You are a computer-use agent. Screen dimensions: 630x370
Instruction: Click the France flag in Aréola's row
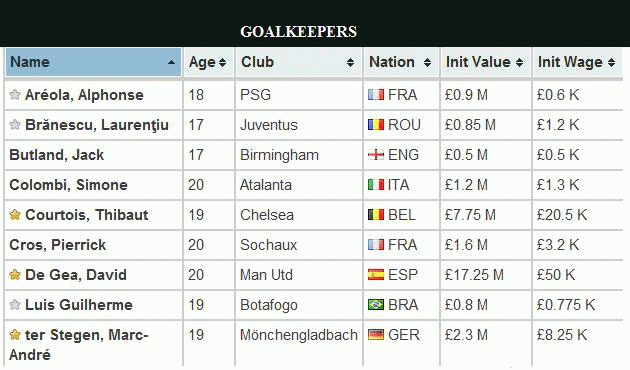click(376, 95)
